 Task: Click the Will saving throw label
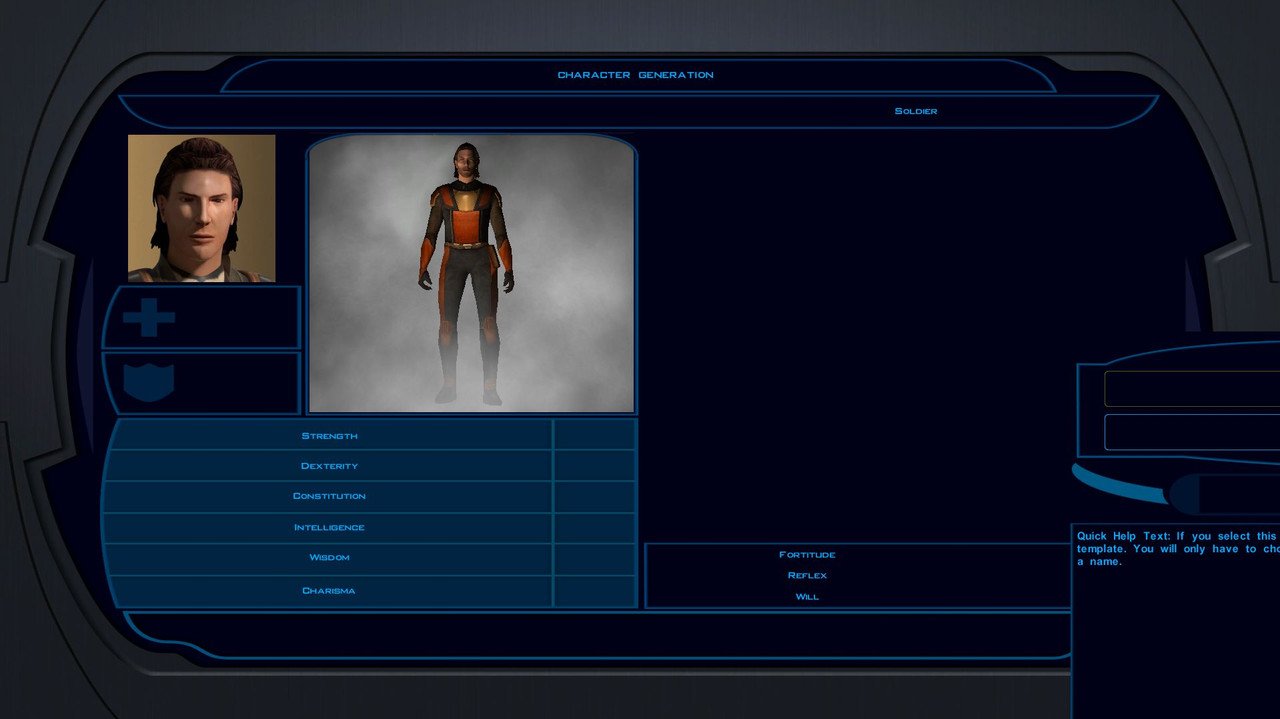[807, 597]
